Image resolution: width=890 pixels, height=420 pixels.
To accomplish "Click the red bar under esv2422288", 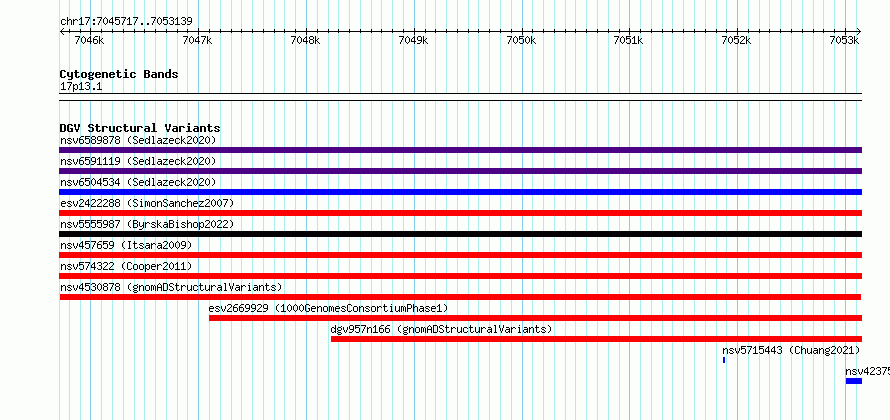I will 460,213.
